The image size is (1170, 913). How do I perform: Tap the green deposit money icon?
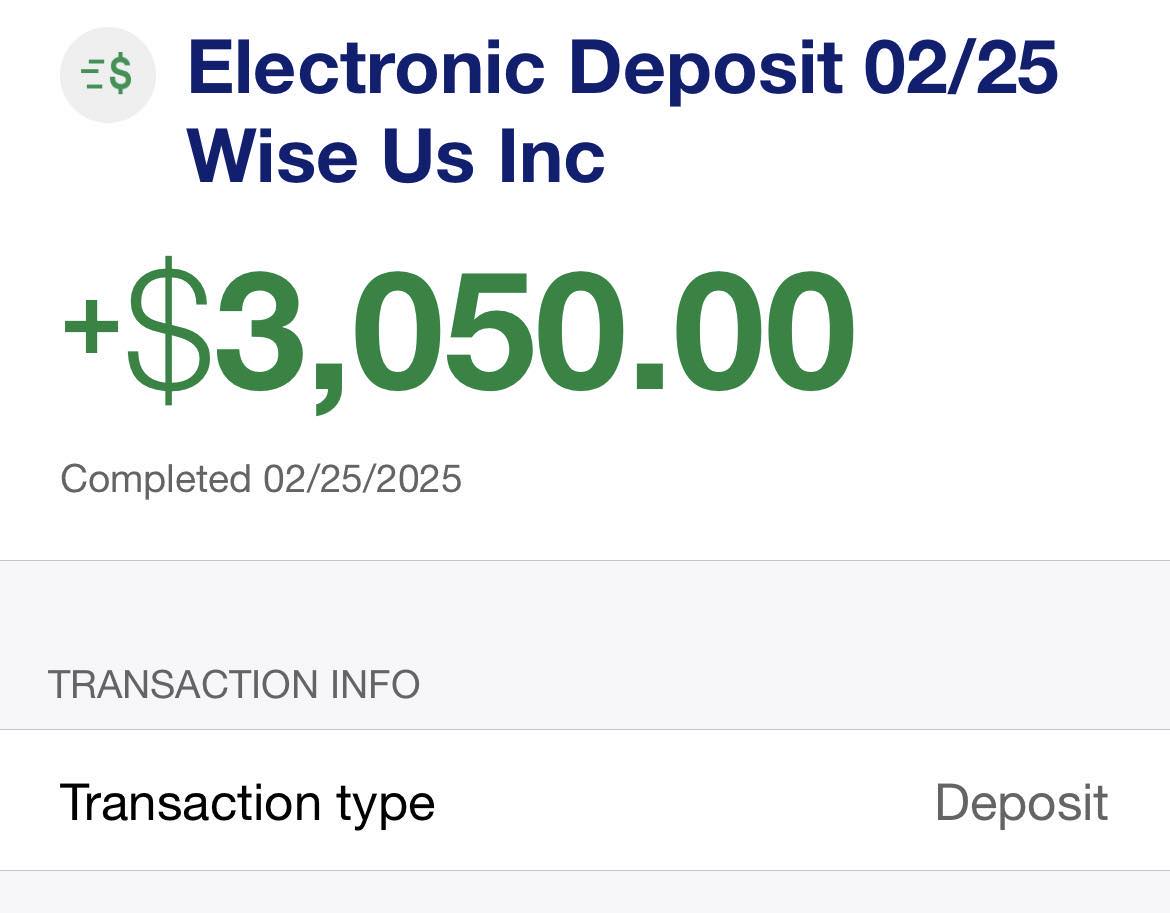[x=108, y=75]
